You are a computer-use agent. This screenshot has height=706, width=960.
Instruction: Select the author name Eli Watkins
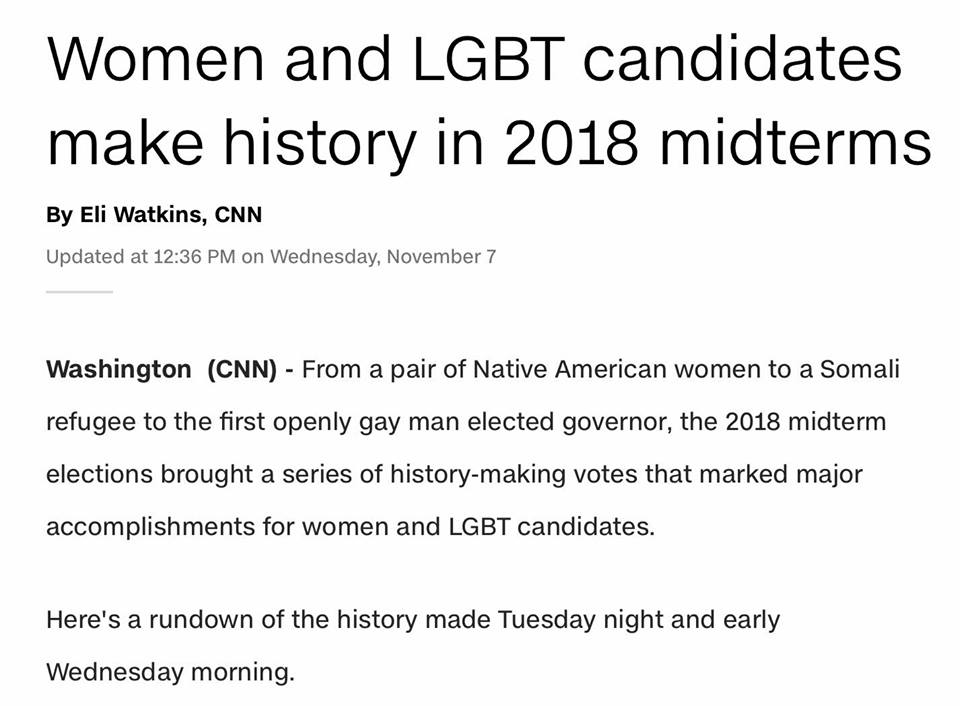(142, 215)
